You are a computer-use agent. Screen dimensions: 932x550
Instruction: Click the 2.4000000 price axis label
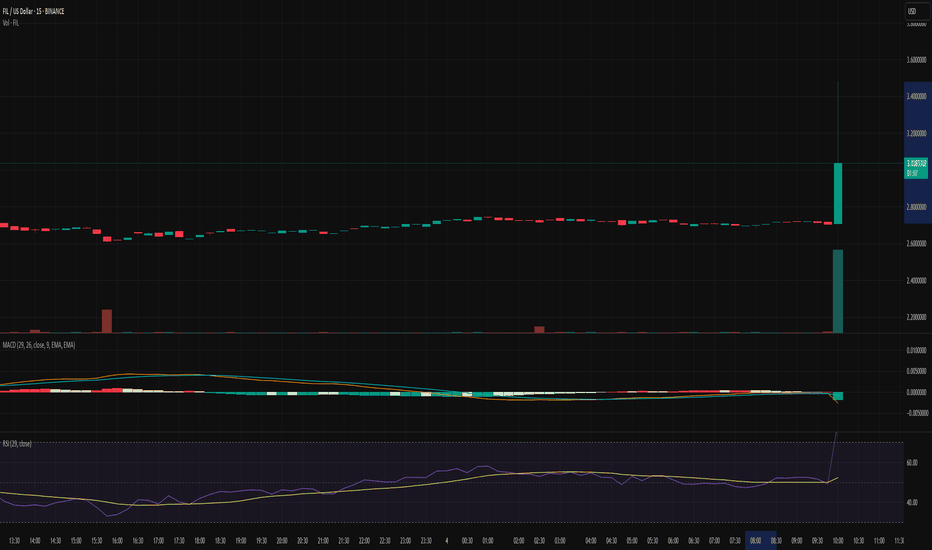917,280
